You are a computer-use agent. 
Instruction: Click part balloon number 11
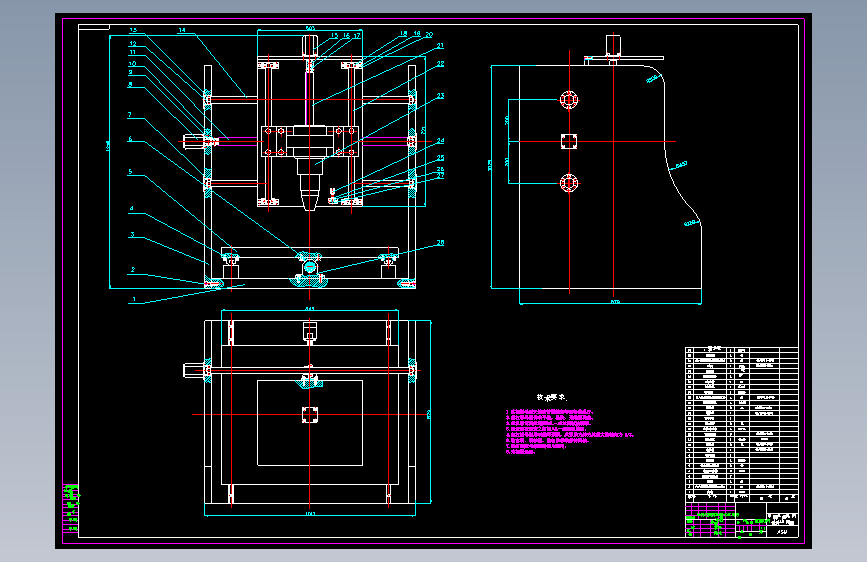pyautogui.click(x=132, y=53)
